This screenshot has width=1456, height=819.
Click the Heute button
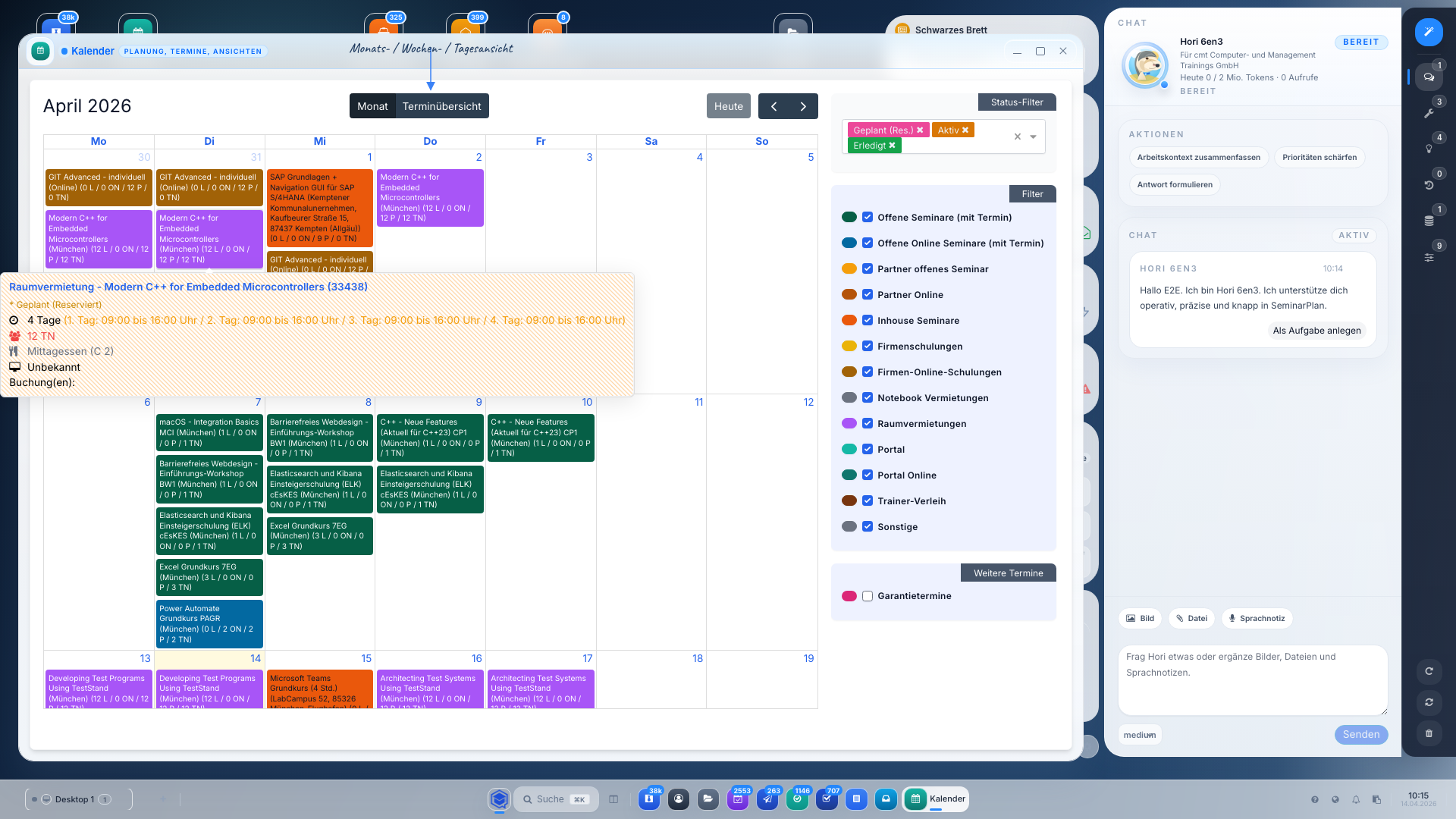728,106
